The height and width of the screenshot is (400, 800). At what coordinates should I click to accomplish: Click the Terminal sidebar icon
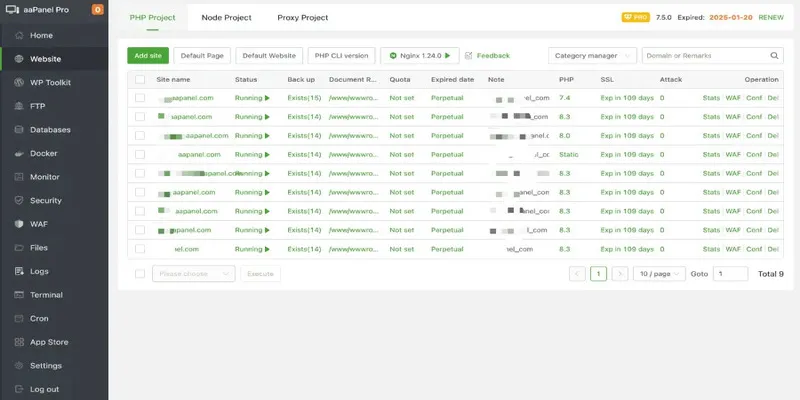click(x=16, y=295)
